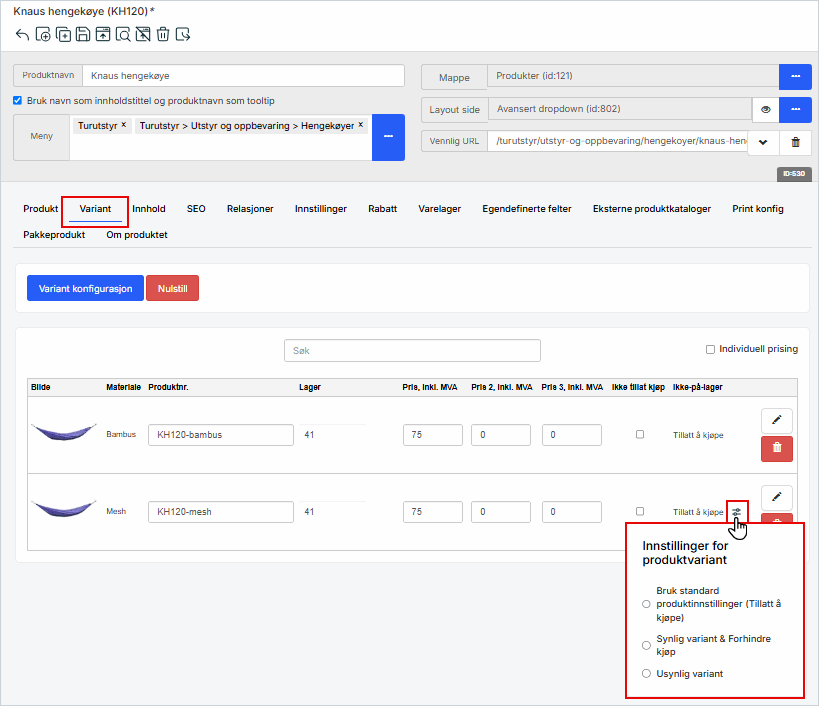The height and width of the screenshot is (706, 819).
Task: Enable the Individuell prising checkbox
Action: pyautogui.click(x=710, y=349)
